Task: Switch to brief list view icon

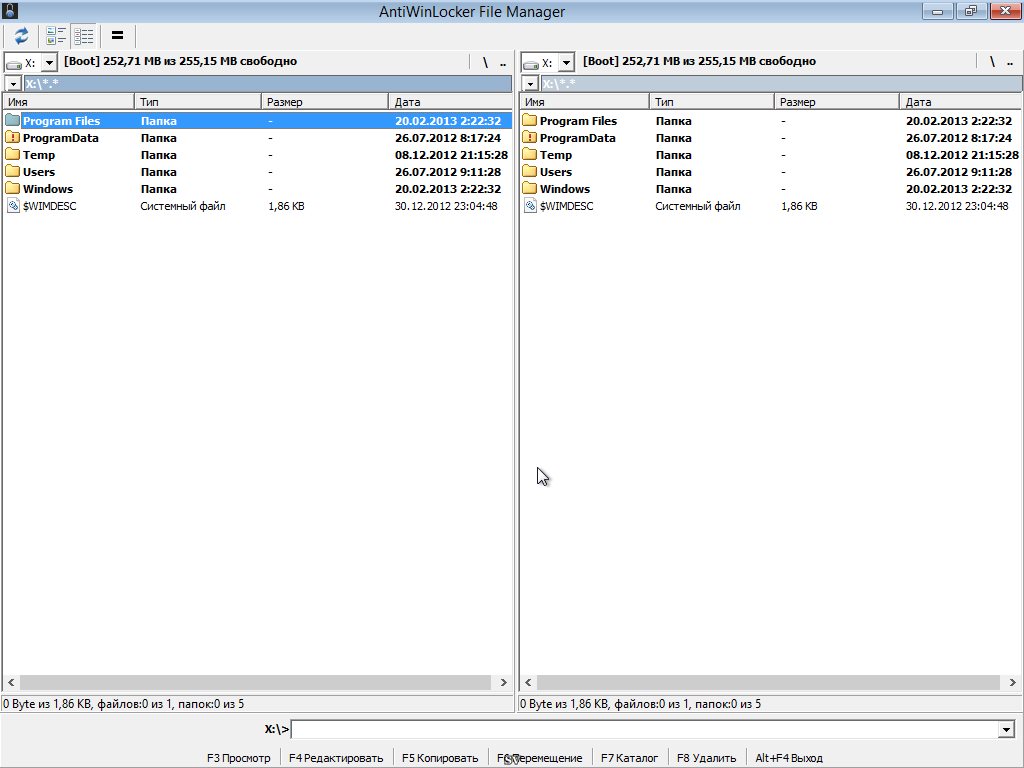Action: click(x=56, y=36)
